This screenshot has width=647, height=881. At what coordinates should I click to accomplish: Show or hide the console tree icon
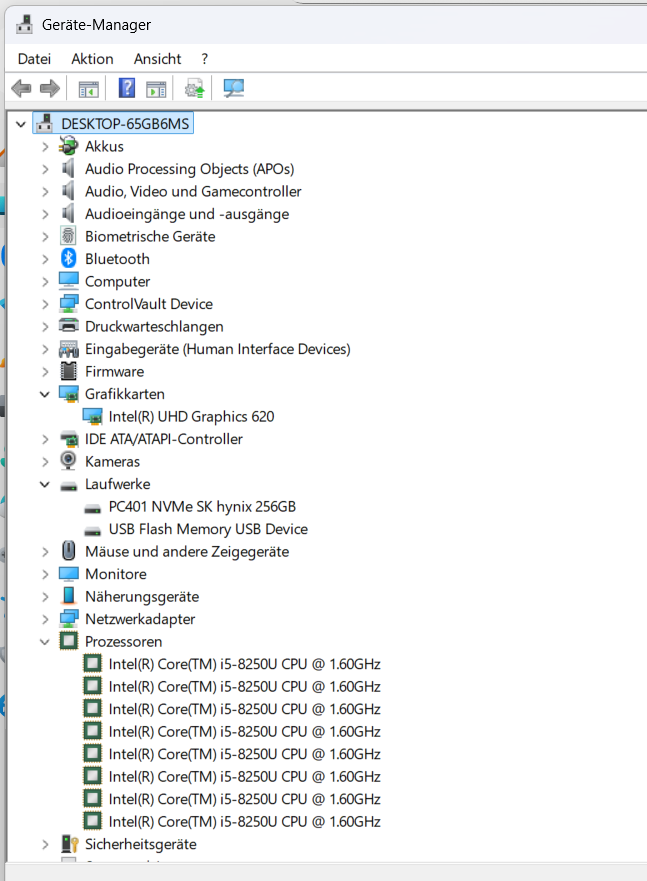click(88, 89)
